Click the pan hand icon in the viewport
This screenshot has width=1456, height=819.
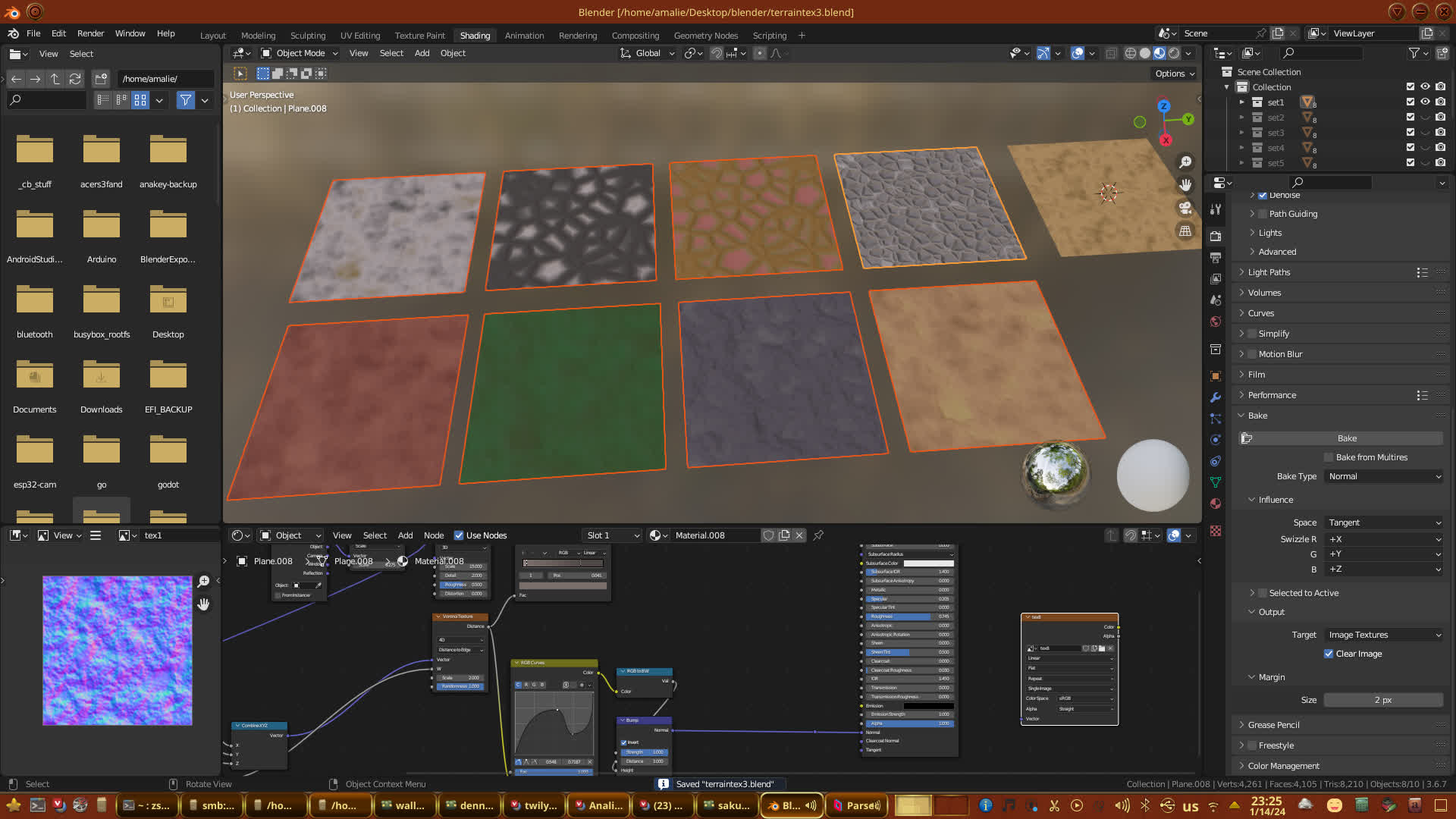pos(1185,185)
